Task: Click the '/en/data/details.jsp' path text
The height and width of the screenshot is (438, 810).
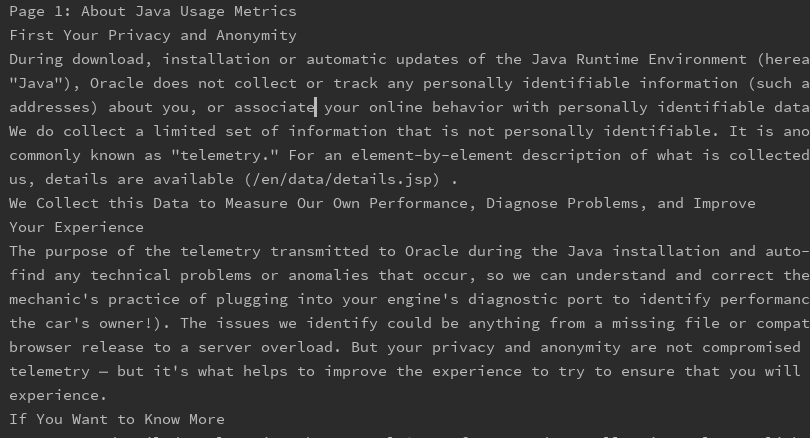Action: click(342, 179)
